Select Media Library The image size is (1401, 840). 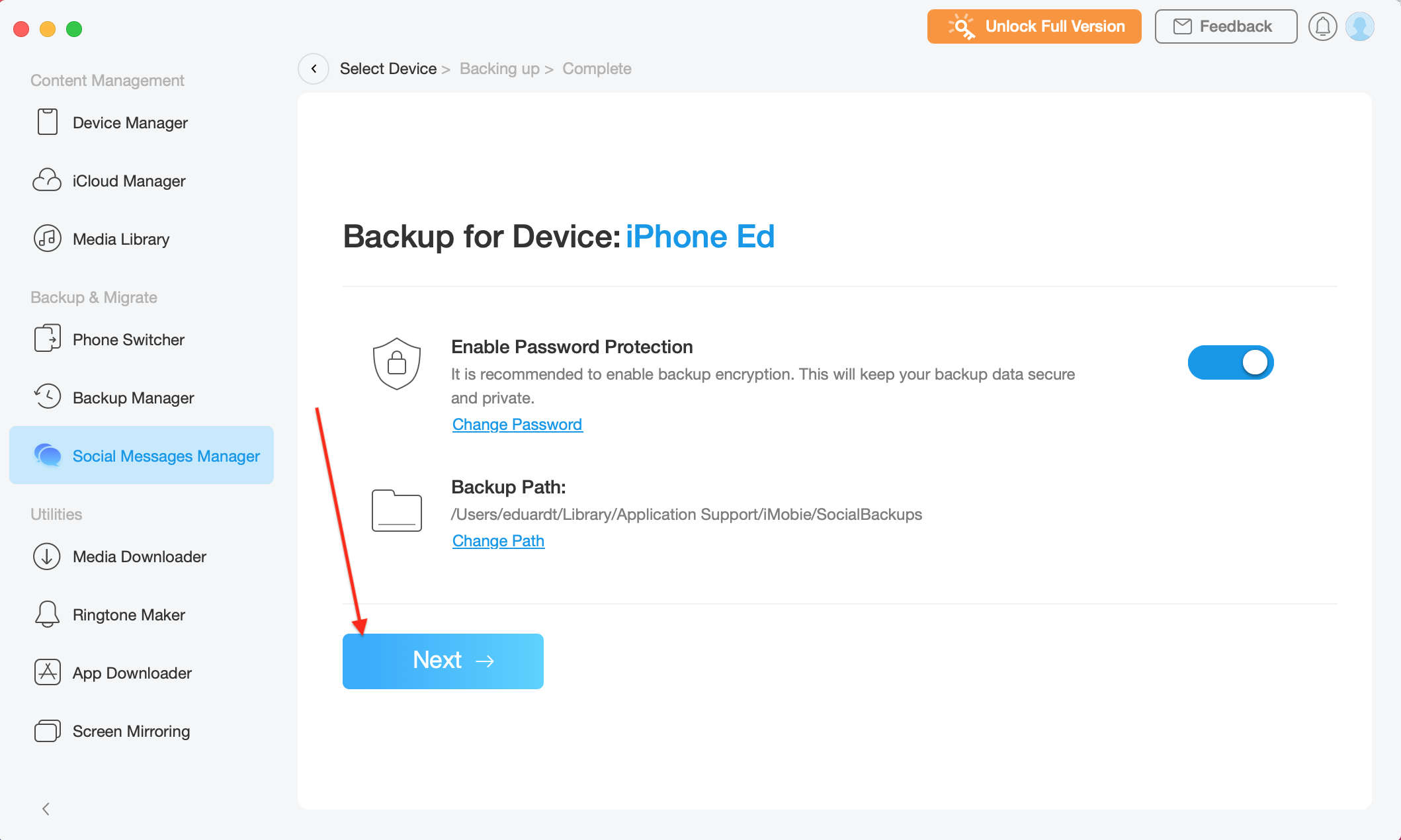point(121,239)
